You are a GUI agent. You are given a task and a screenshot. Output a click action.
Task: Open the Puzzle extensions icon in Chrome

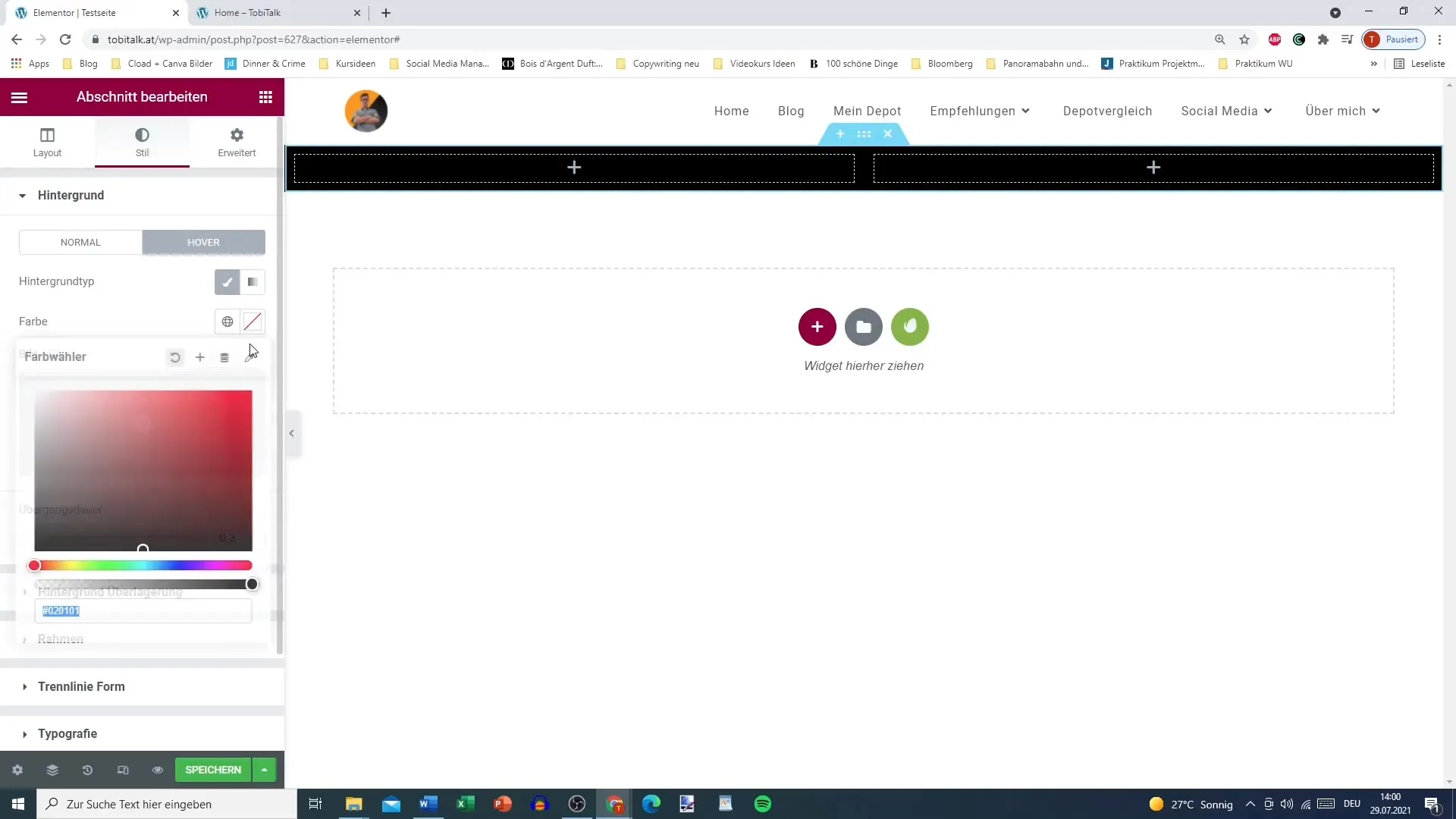(1323, 39)
